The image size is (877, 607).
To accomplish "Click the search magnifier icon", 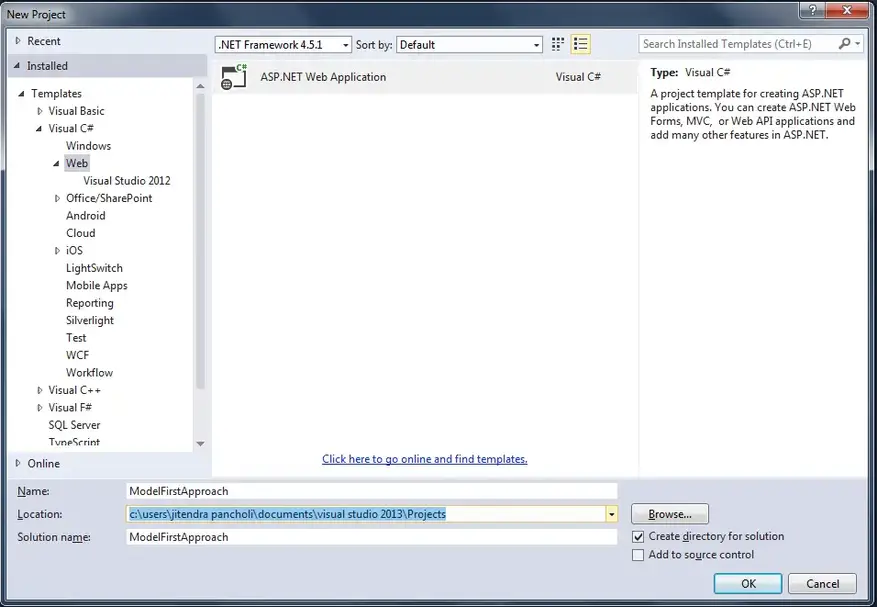I will click(845, 44).
